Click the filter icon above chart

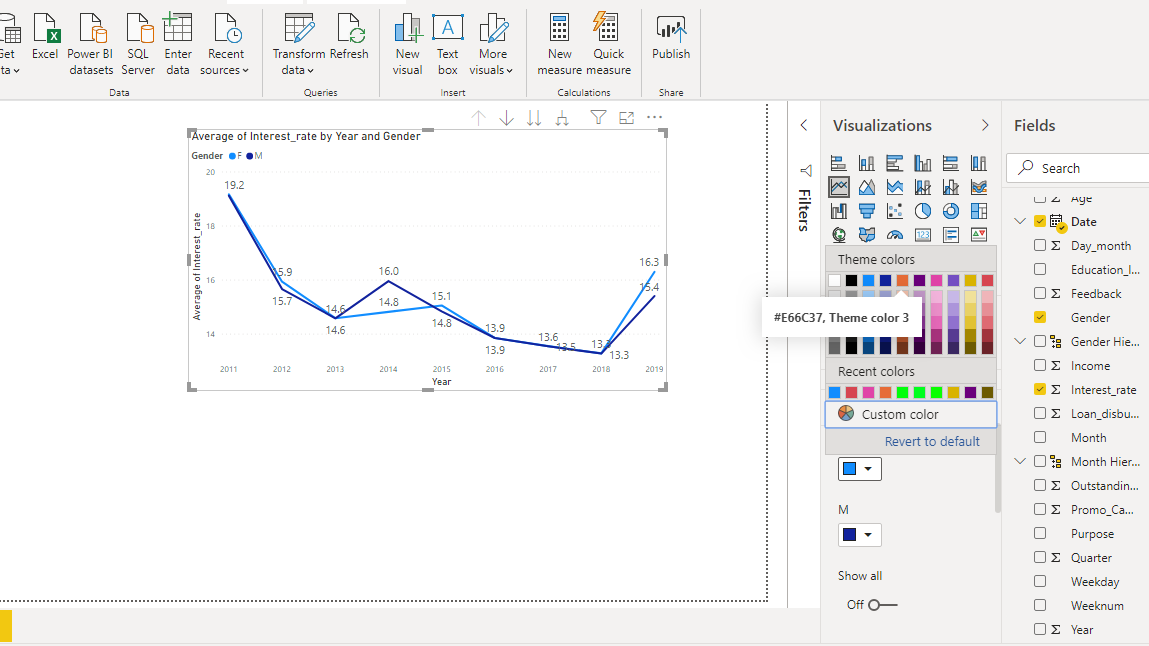598,118
